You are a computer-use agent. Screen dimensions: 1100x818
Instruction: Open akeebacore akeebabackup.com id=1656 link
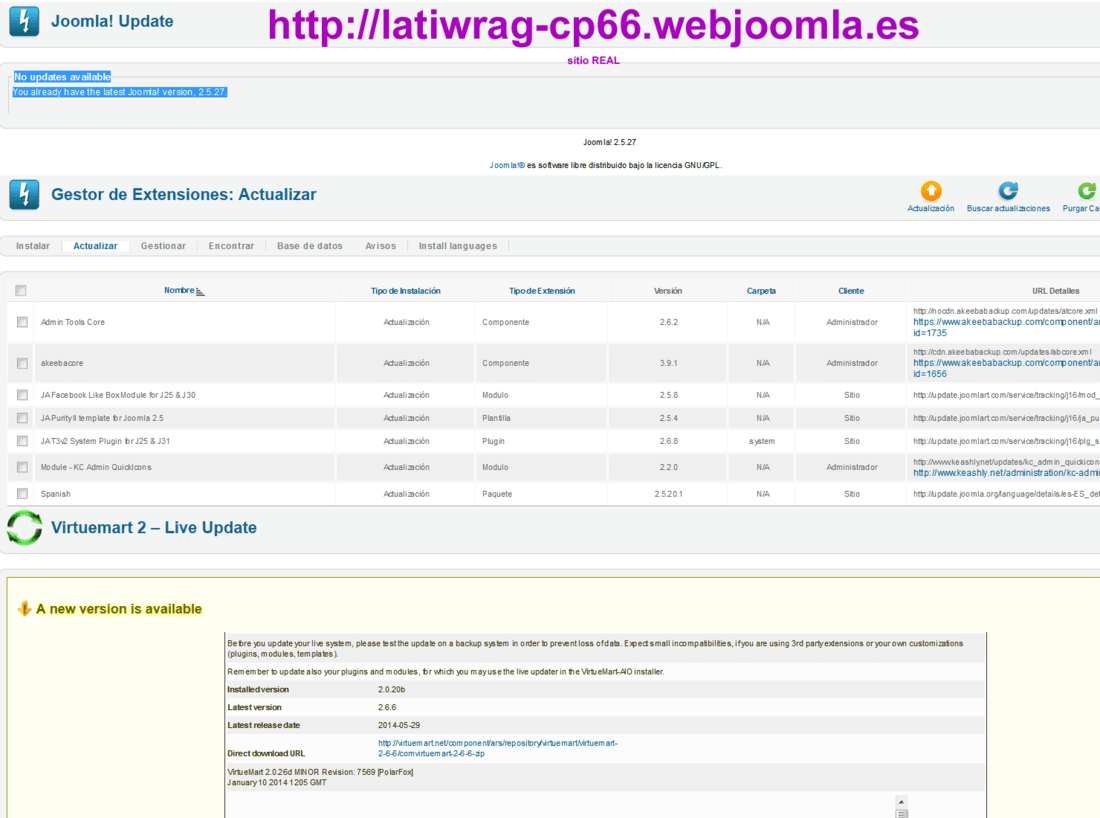1006,368
